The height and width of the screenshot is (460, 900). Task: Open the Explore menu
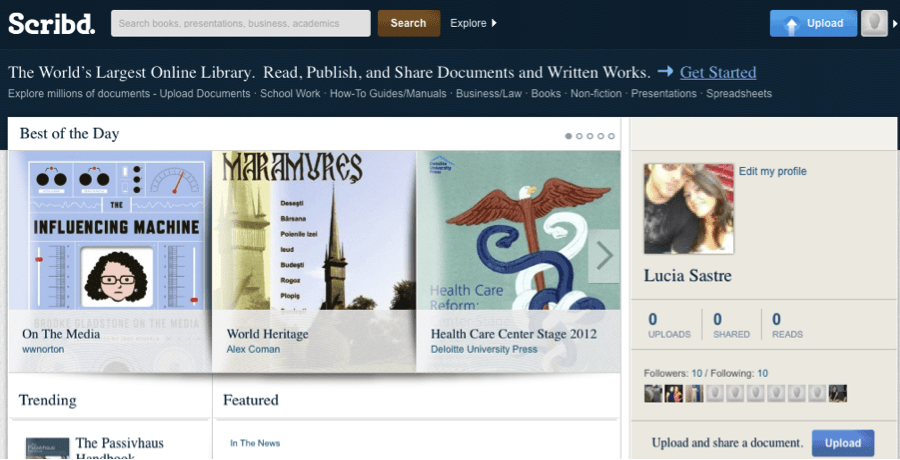[x=474, y=24]
